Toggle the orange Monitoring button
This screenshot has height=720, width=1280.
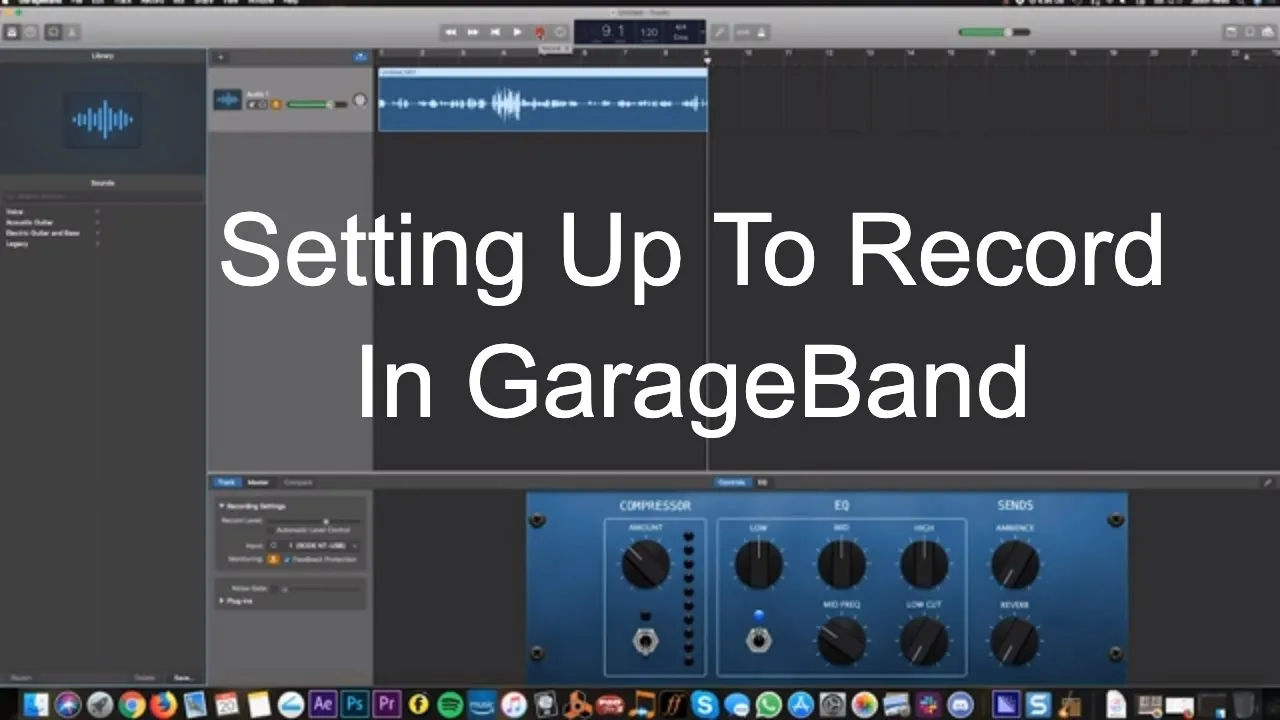point(273,559)
